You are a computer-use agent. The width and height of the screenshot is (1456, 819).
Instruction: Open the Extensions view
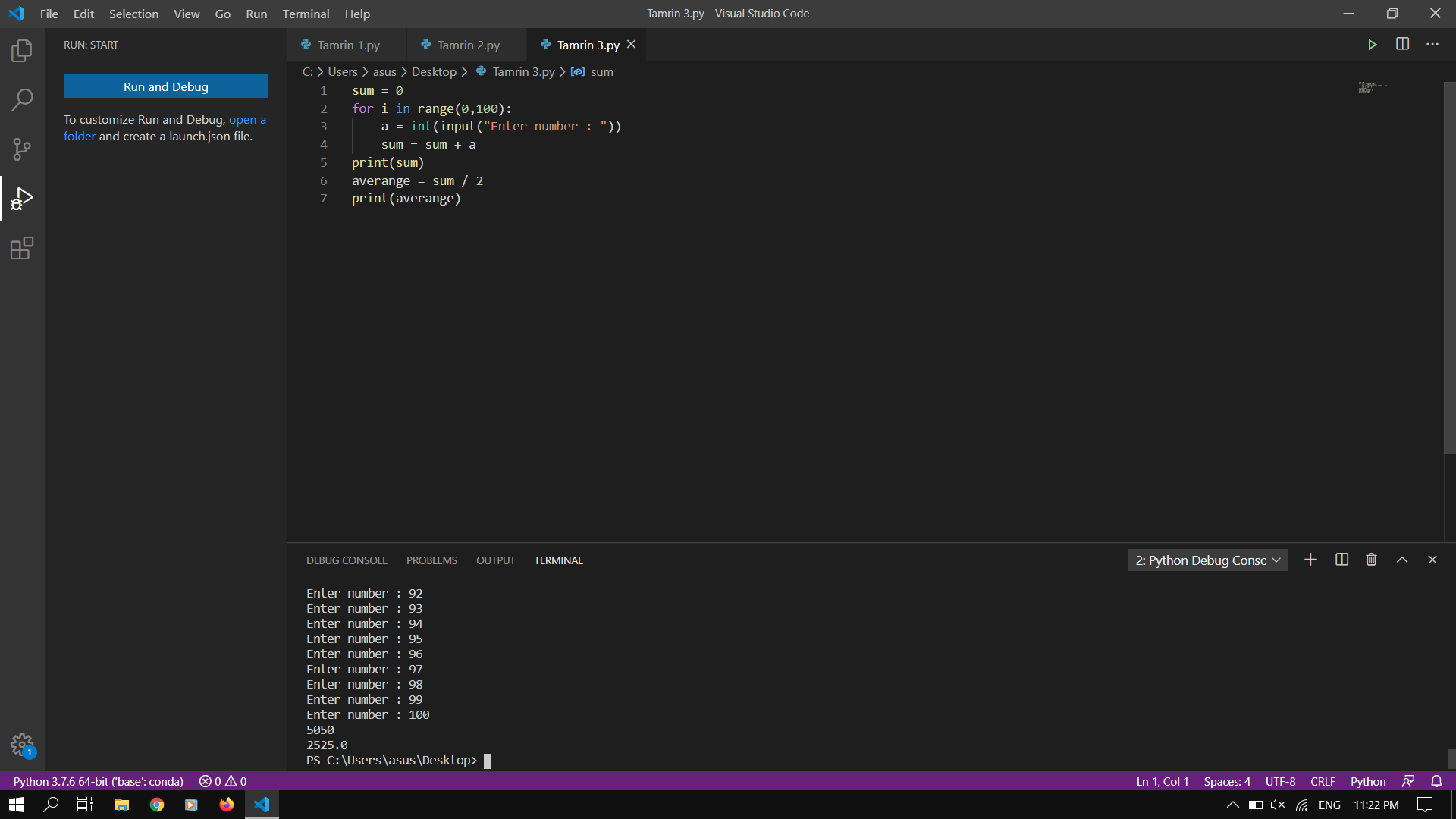[x=22, y=248]
